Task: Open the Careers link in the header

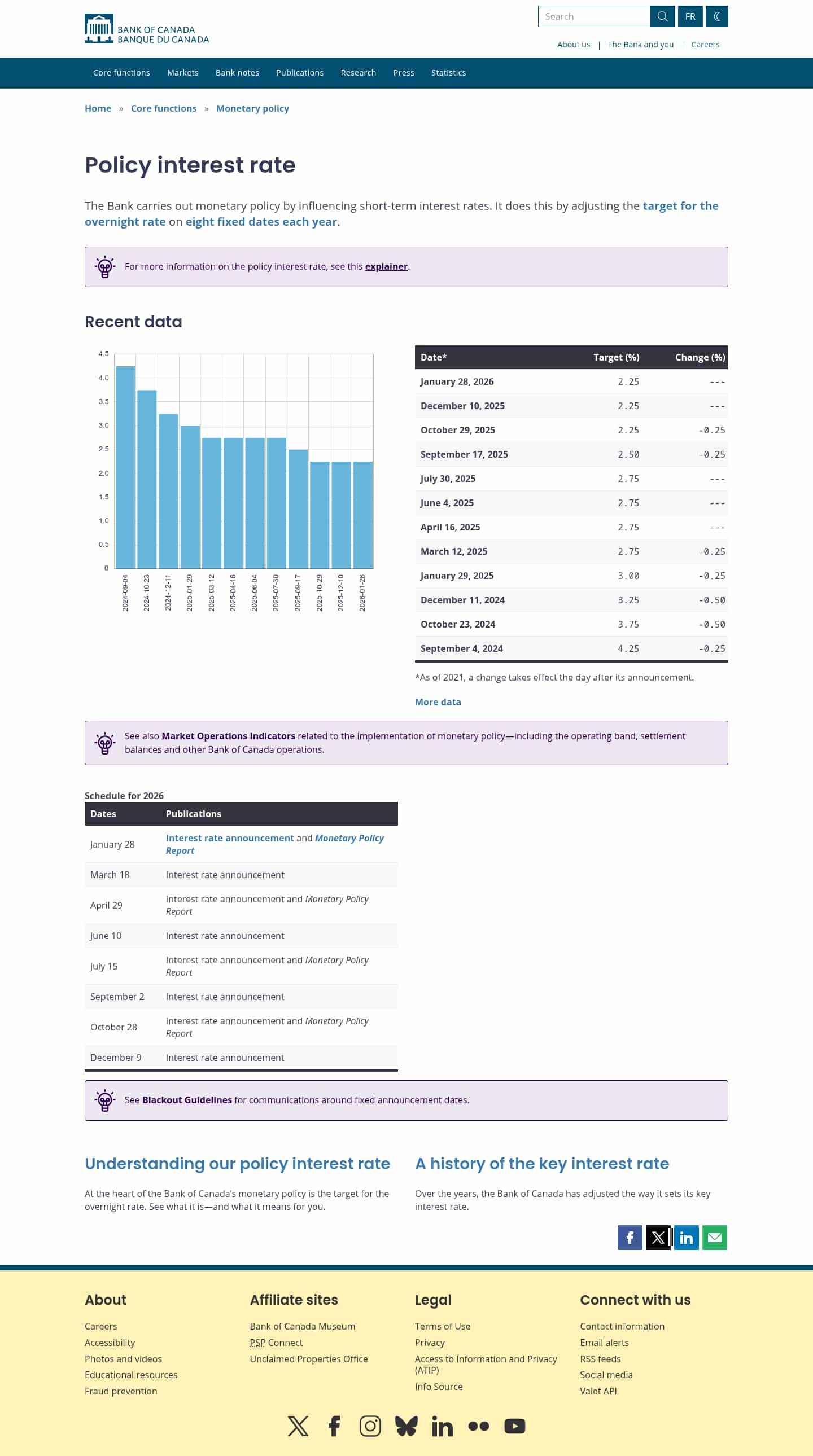Action: click(x=705, y=45)
